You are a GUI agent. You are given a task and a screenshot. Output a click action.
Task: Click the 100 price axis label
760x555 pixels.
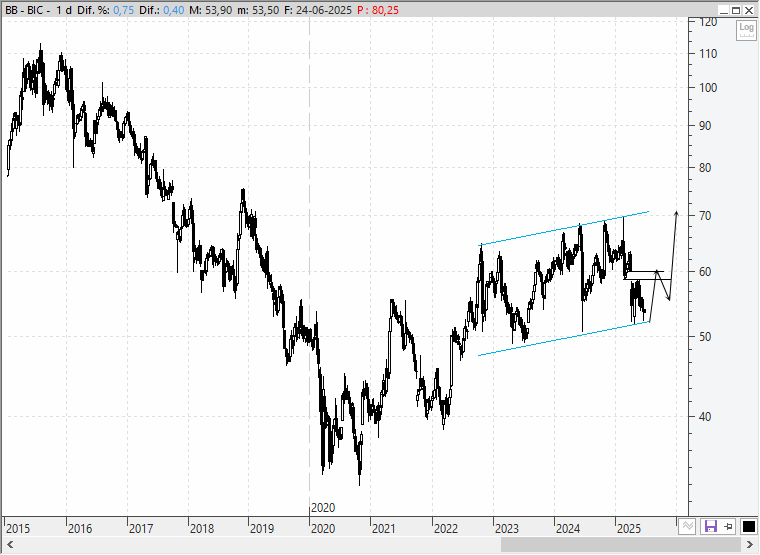708,88
